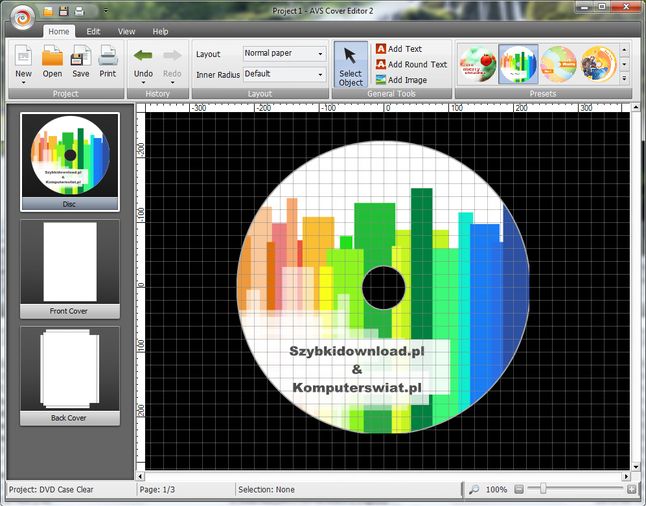Expand the full presets gallery
Image resolution: width=646 pixels, height=506 pixels.
tap(625, 78)
